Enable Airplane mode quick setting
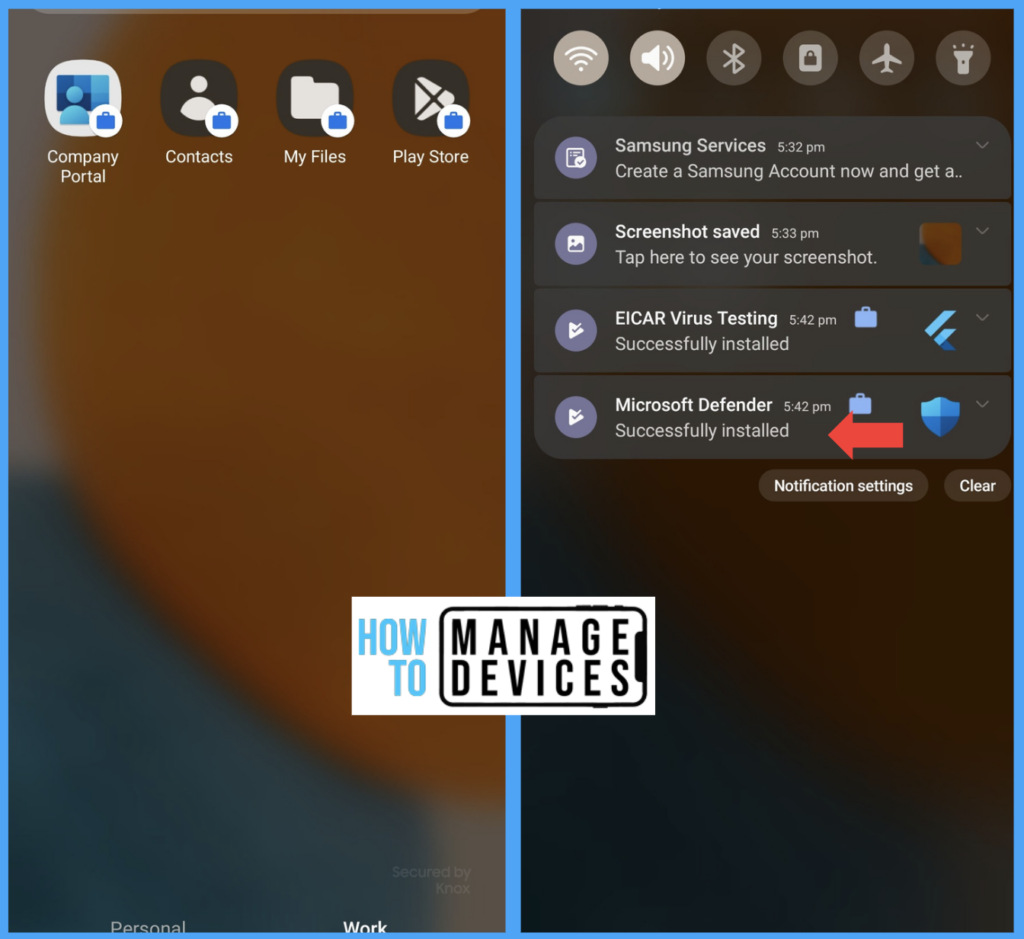 (x=886, y=58)
